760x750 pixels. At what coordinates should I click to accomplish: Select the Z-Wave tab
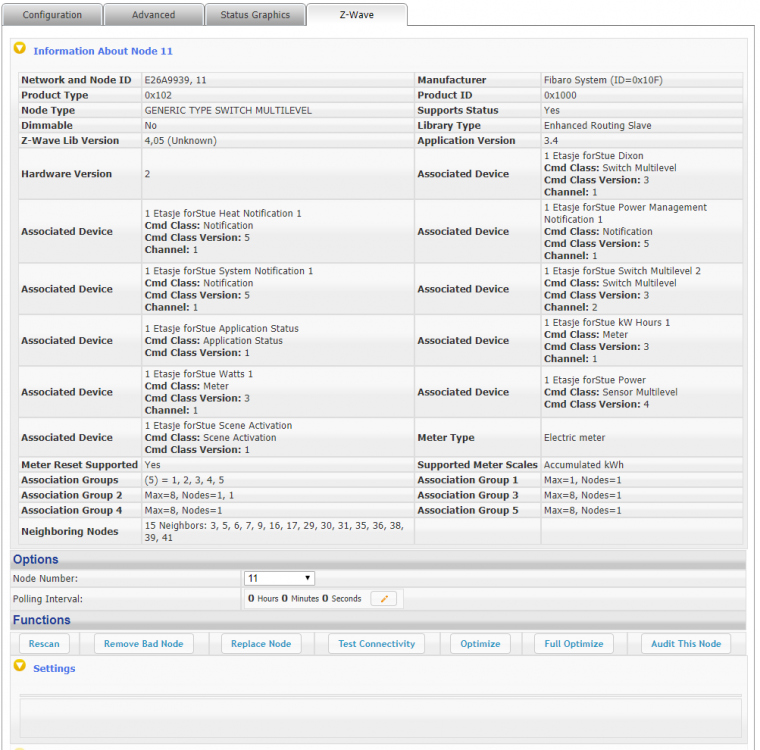[x=357, y=15]
